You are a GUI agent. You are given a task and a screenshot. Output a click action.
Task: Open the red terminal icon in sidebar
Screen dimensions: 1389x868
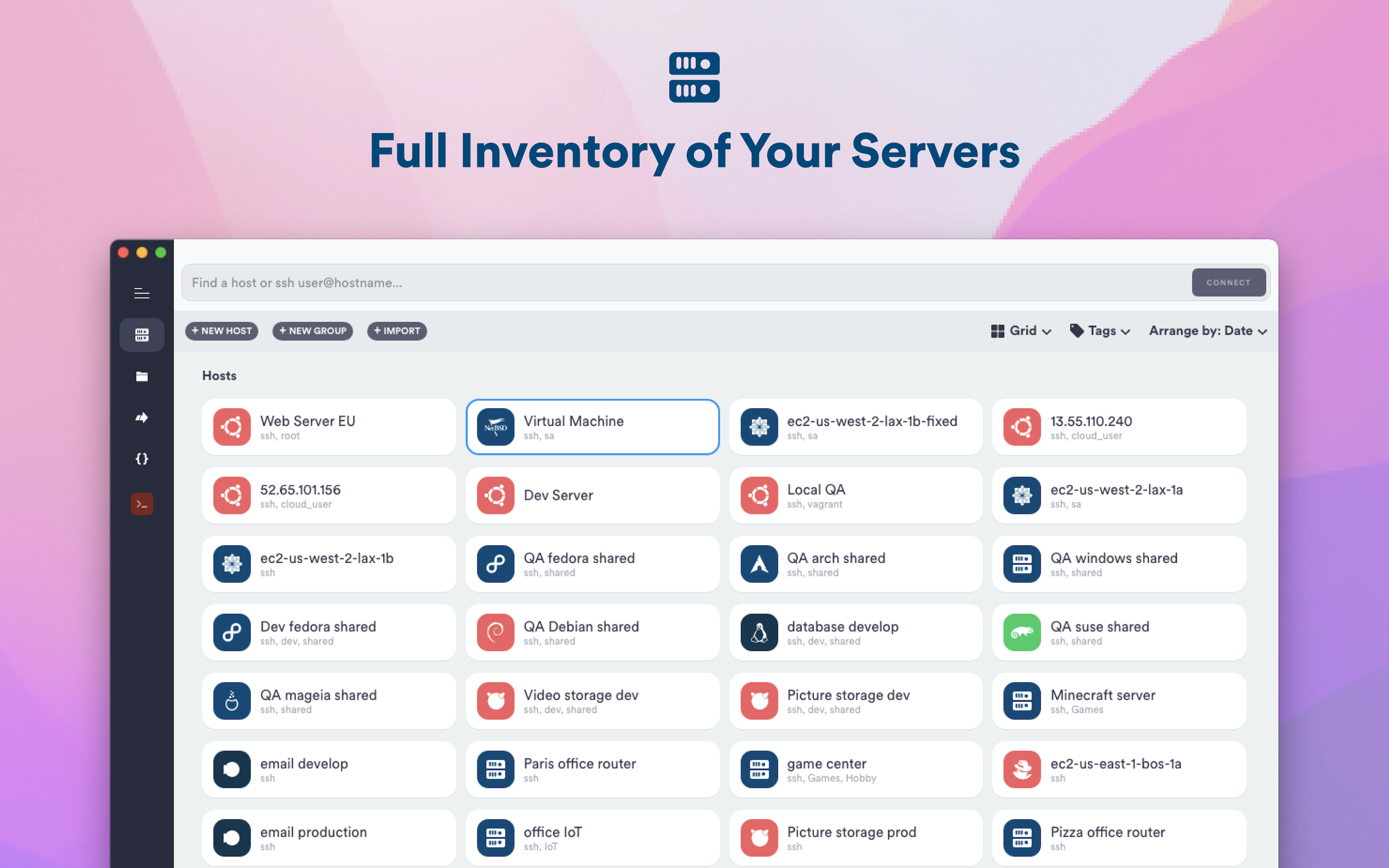142,504
